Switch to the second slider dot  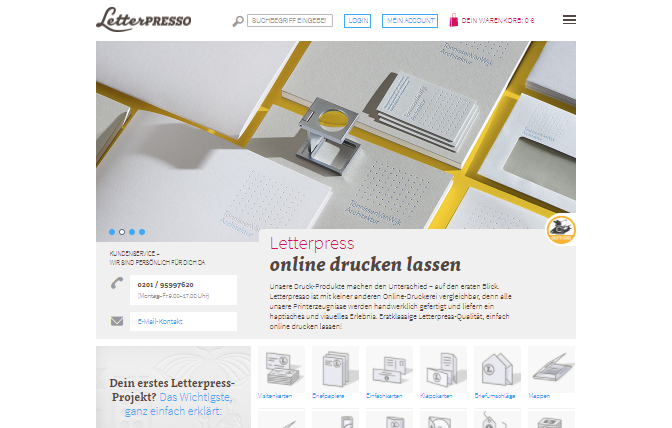point(122,232)
